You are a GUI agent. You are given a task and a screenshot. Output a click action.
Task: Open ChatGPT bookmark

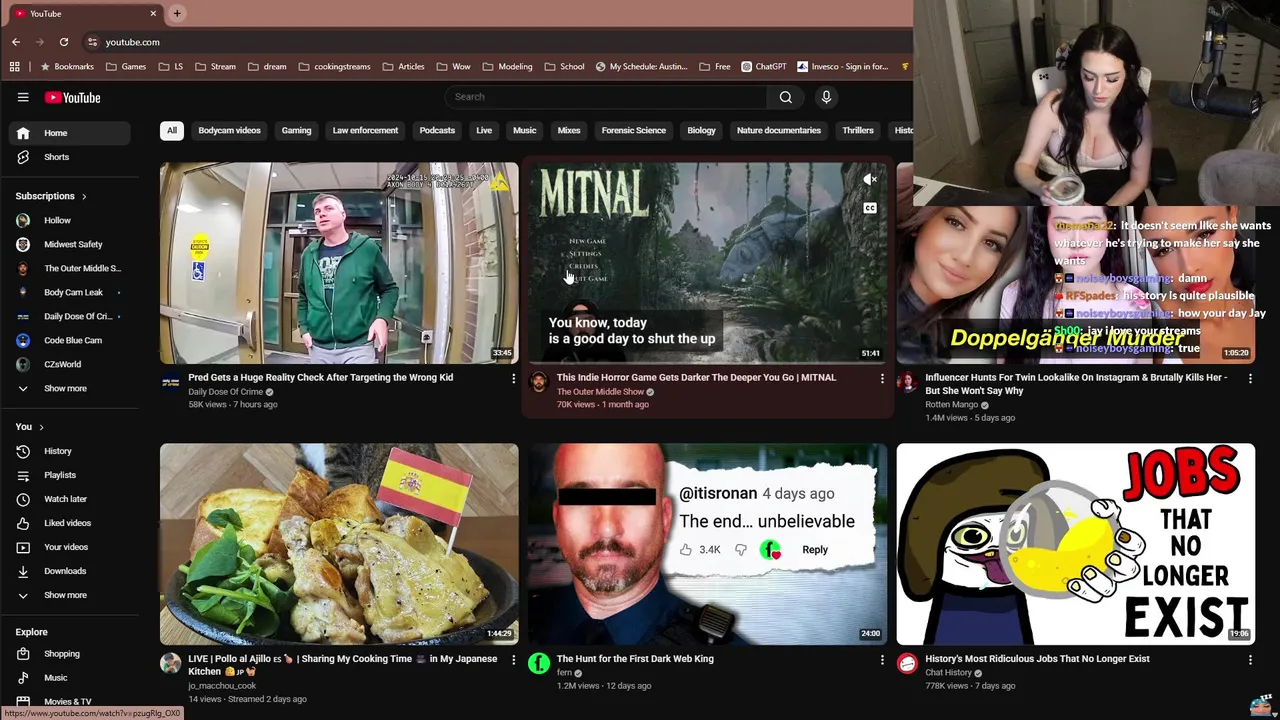[763, 67]
